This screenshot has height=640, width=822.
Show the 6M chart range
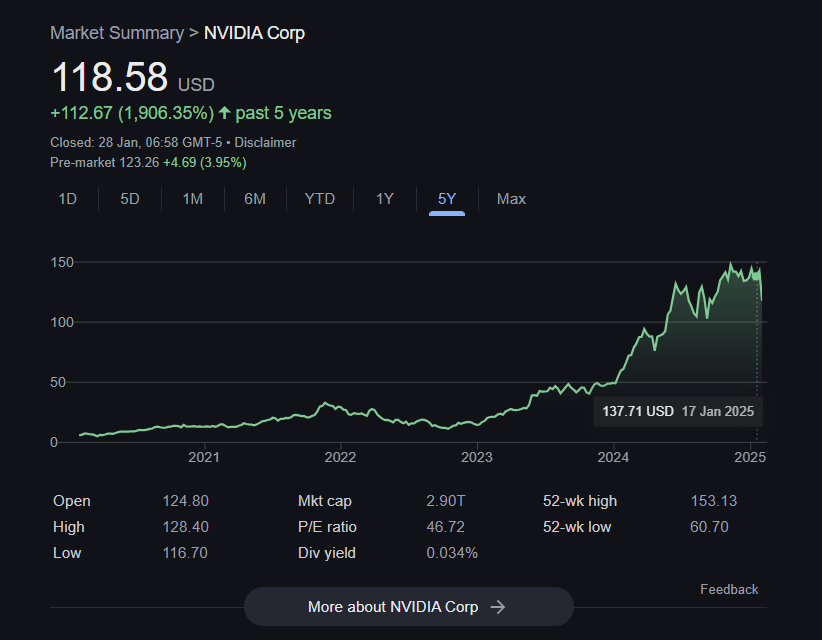click(x=255, y=199)
